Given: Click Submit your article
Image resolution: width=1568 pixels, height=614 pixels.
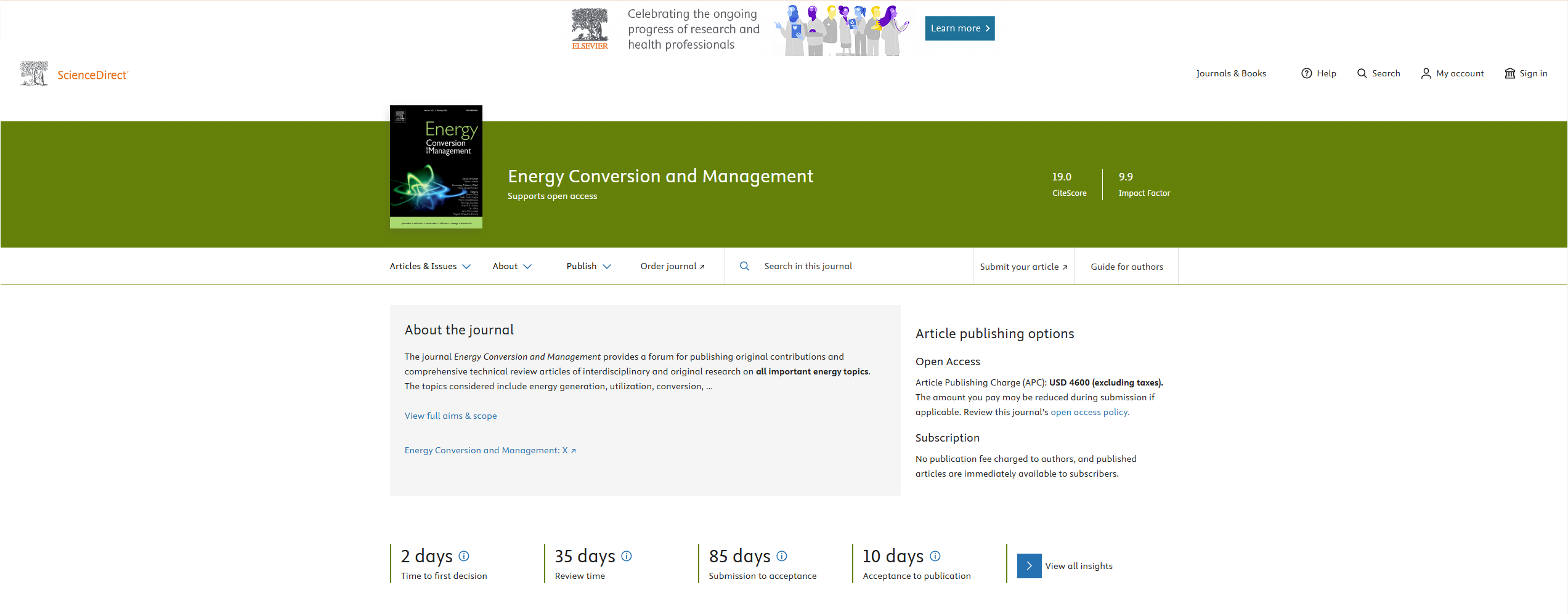Looking at the screenshot, I should 1023,267.
